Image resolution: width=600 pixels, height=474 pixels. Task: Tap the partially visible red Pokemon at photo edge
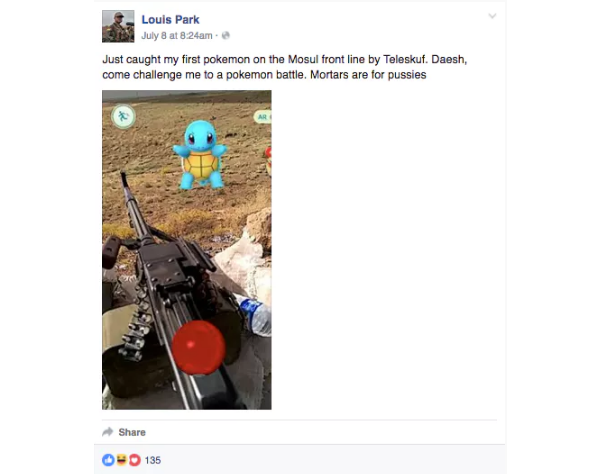(269, 161)
